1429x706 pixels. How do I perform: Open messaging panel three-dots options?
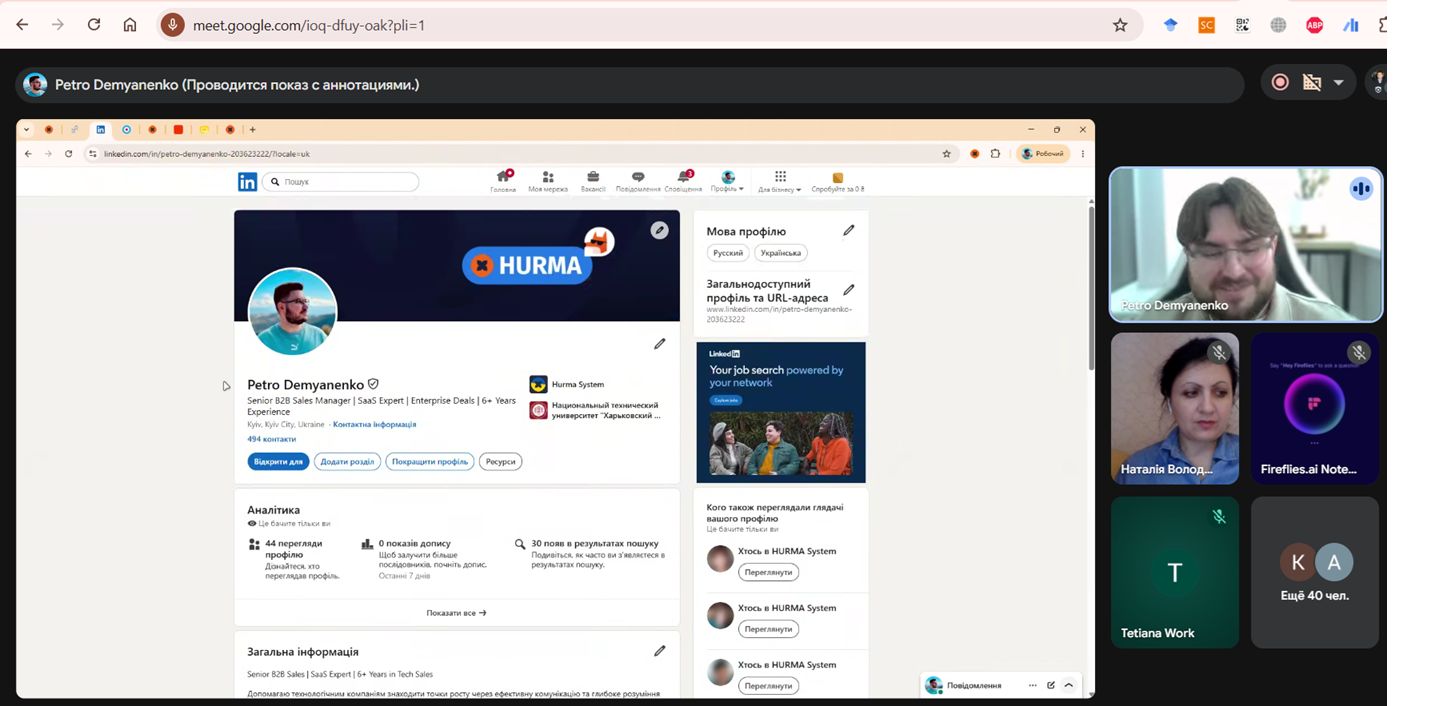(x=1032, y=685)
